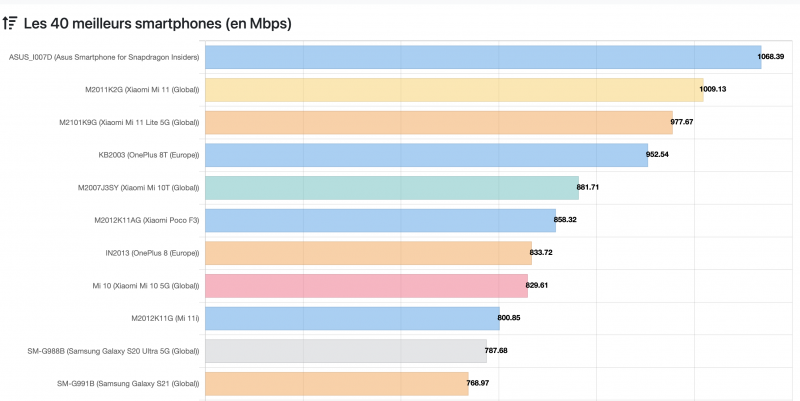Viewport: 800px width, 401px height.
Task: Select the teal Xiaomi Mi 10T bar
Action: 391,187
